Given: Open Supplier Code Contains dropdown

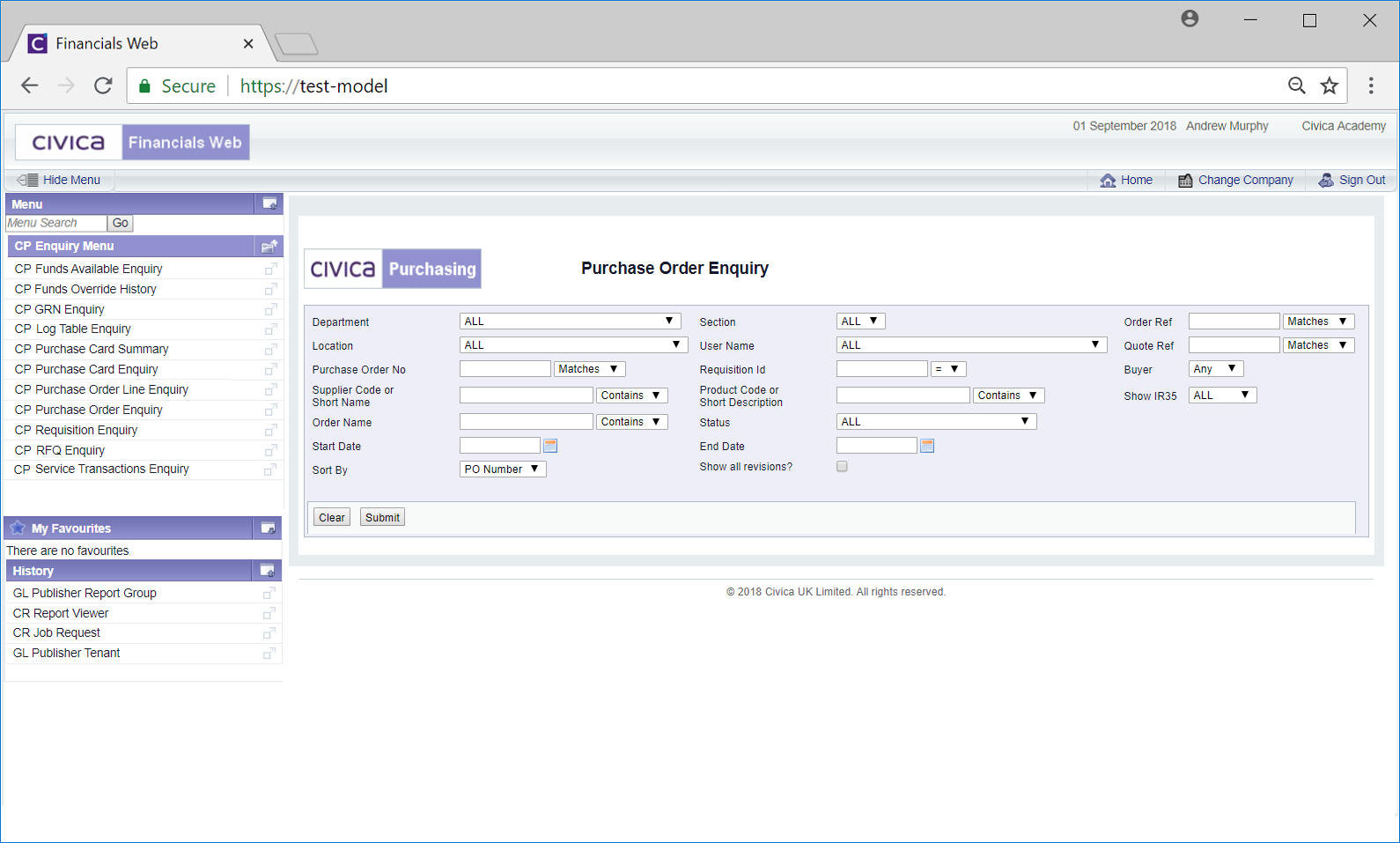Looking at the screenshot, I should pos(631,396).
